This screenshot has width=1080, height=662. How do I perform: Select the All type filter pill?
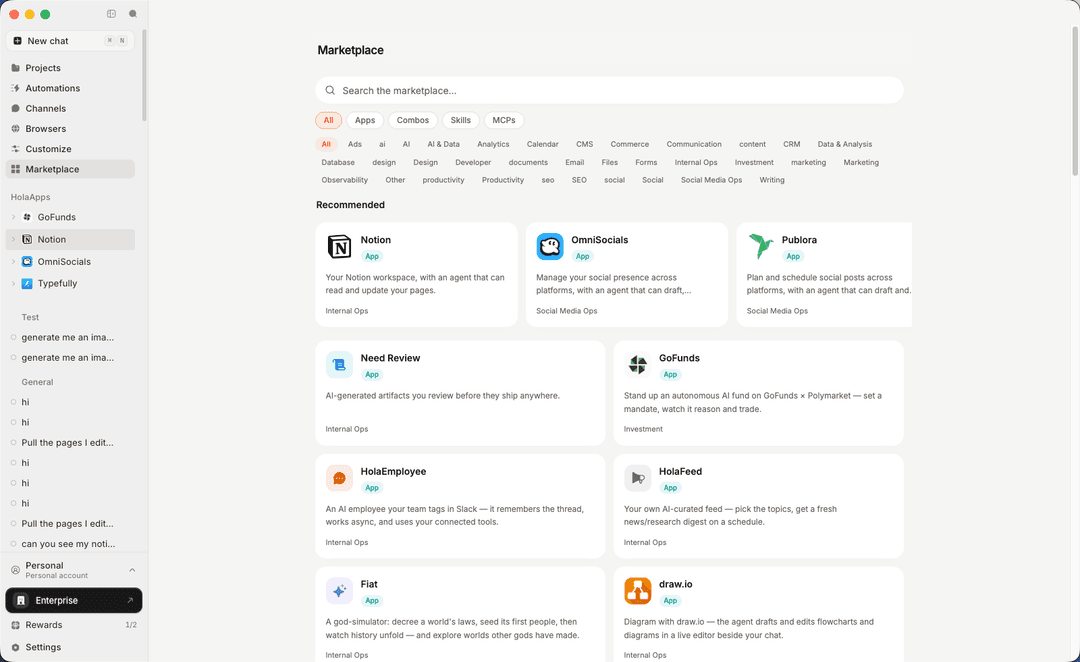[x=329, y=120]
